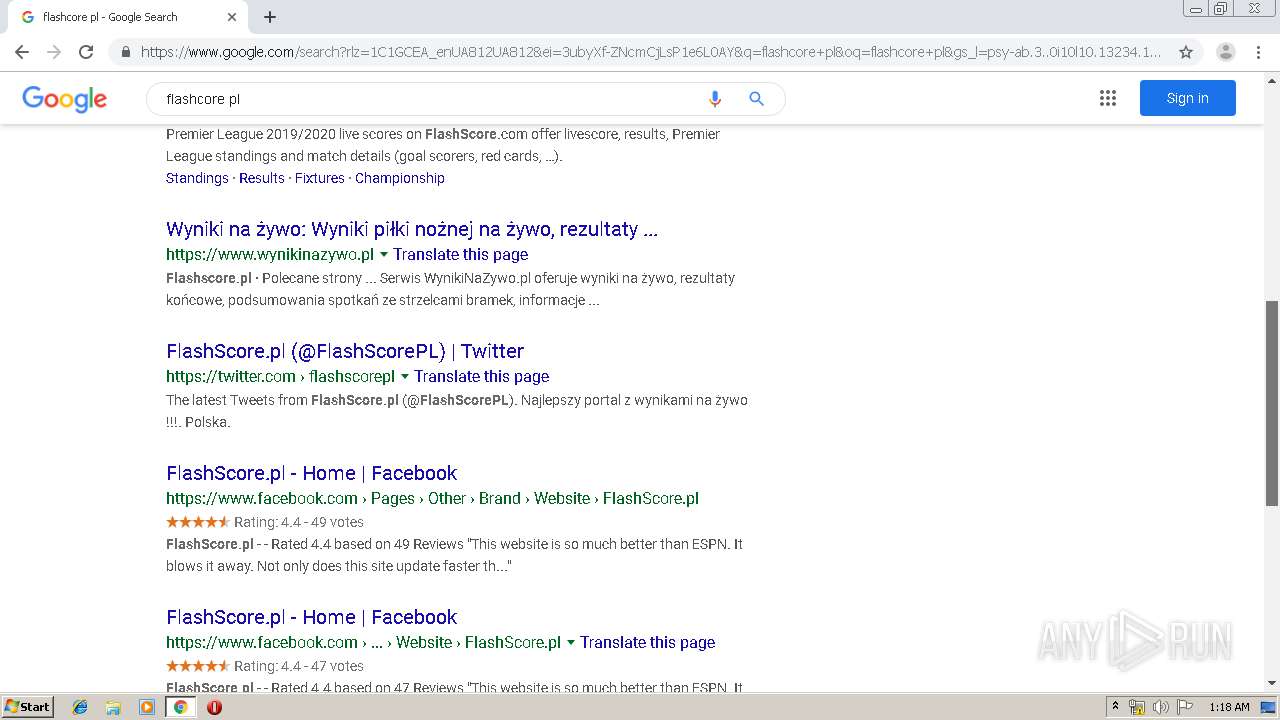Click the twitter.com › flashscorepl URL

tap(281, 376)
